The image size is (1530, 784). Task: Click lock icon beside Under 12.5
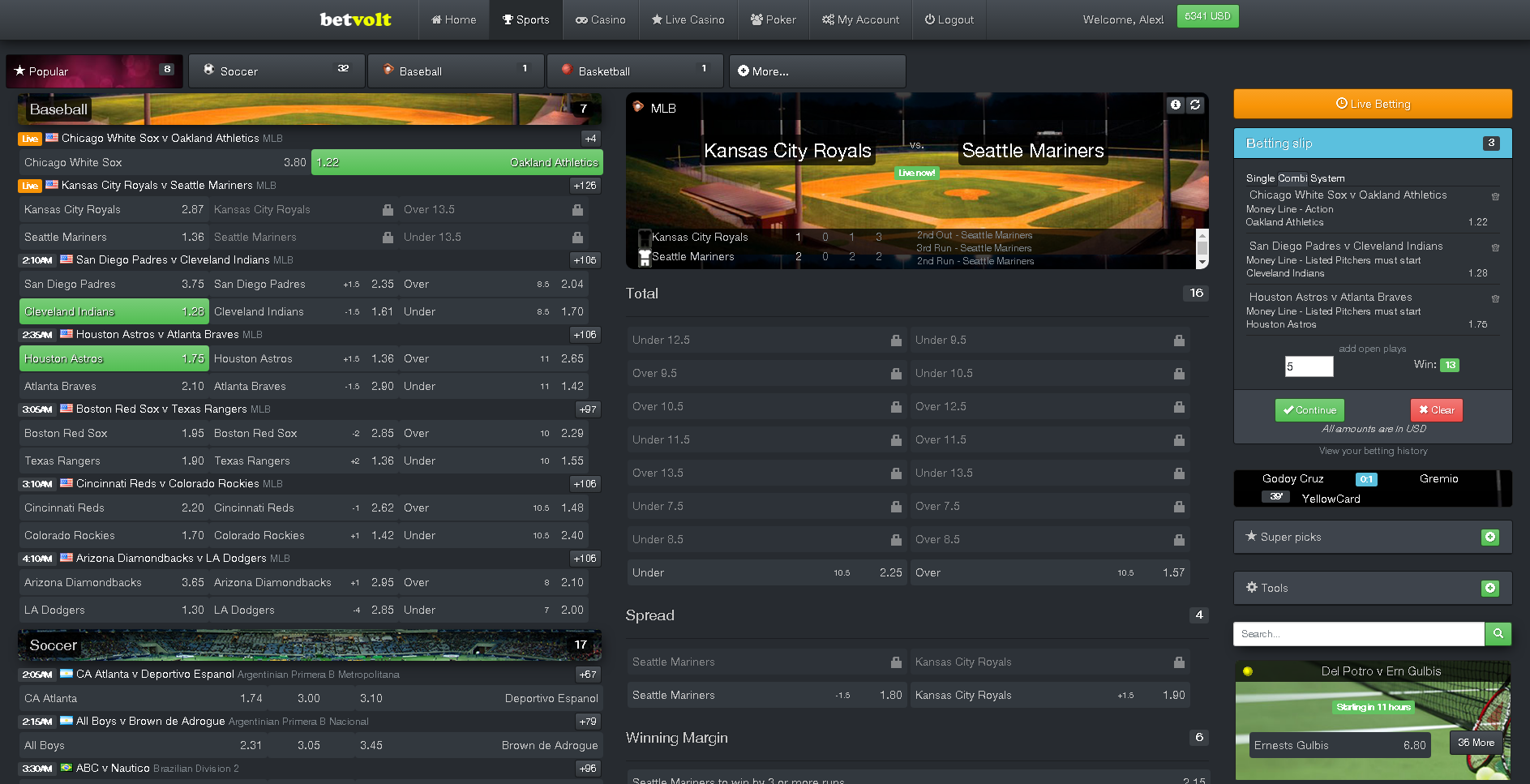[896, 341]
